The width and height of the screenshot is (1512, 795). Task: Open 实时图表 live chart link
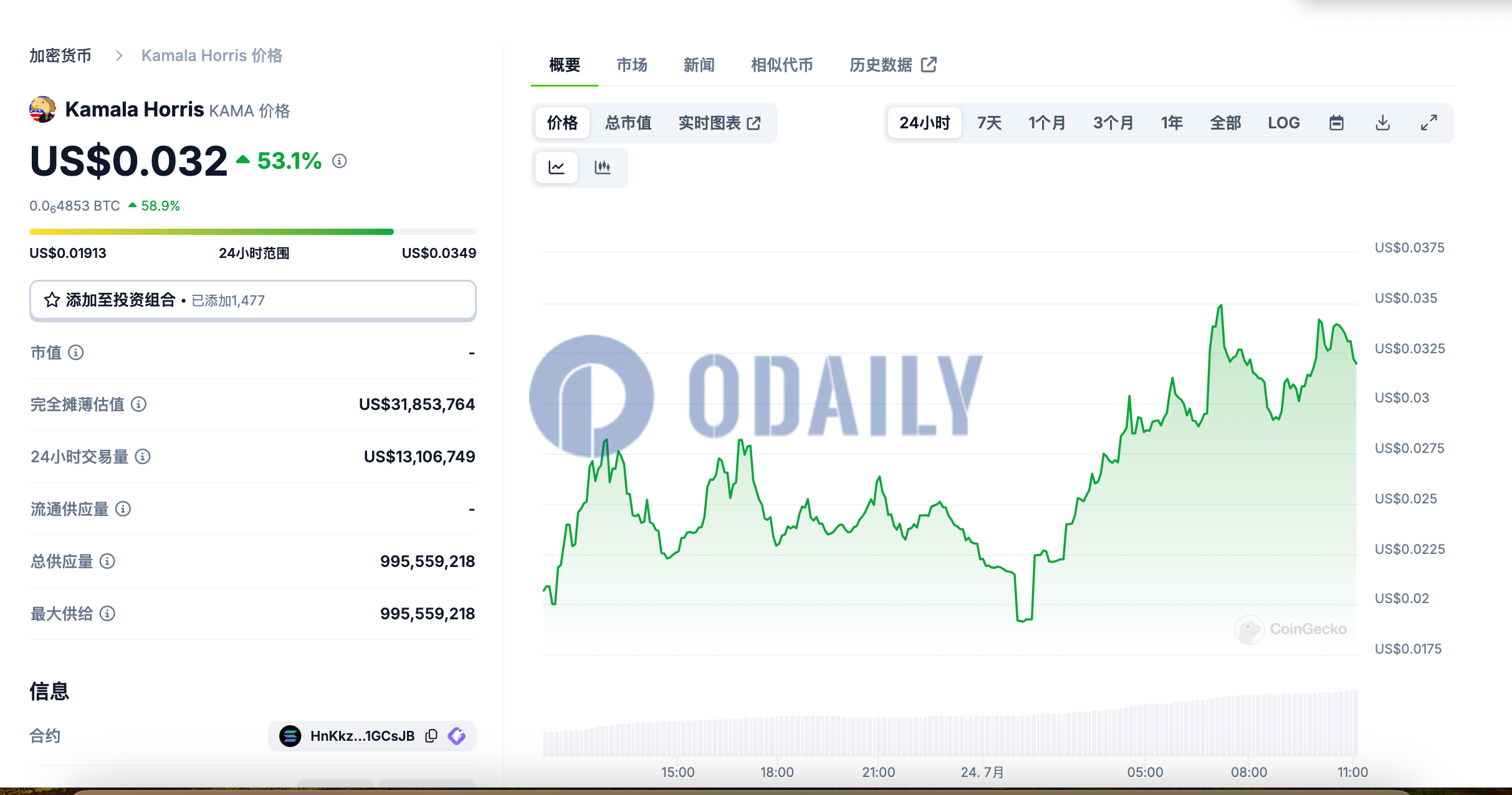(720, 123)
